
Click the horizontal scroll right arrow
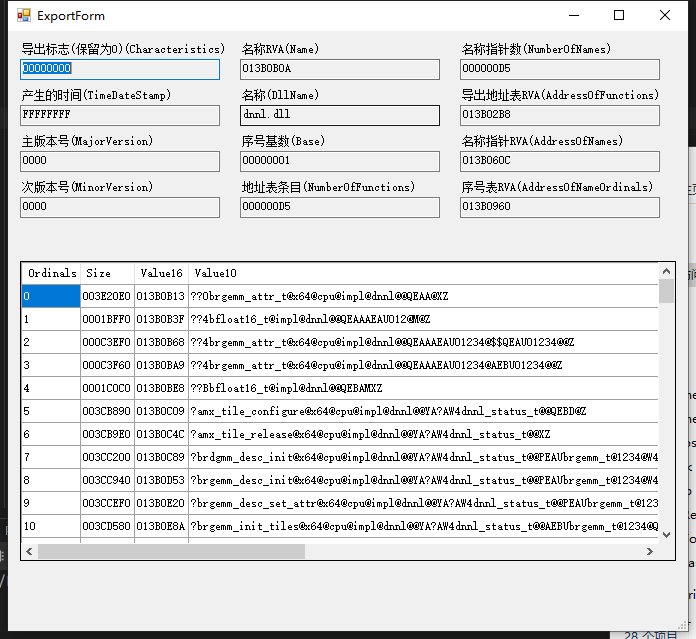(650, 552)
